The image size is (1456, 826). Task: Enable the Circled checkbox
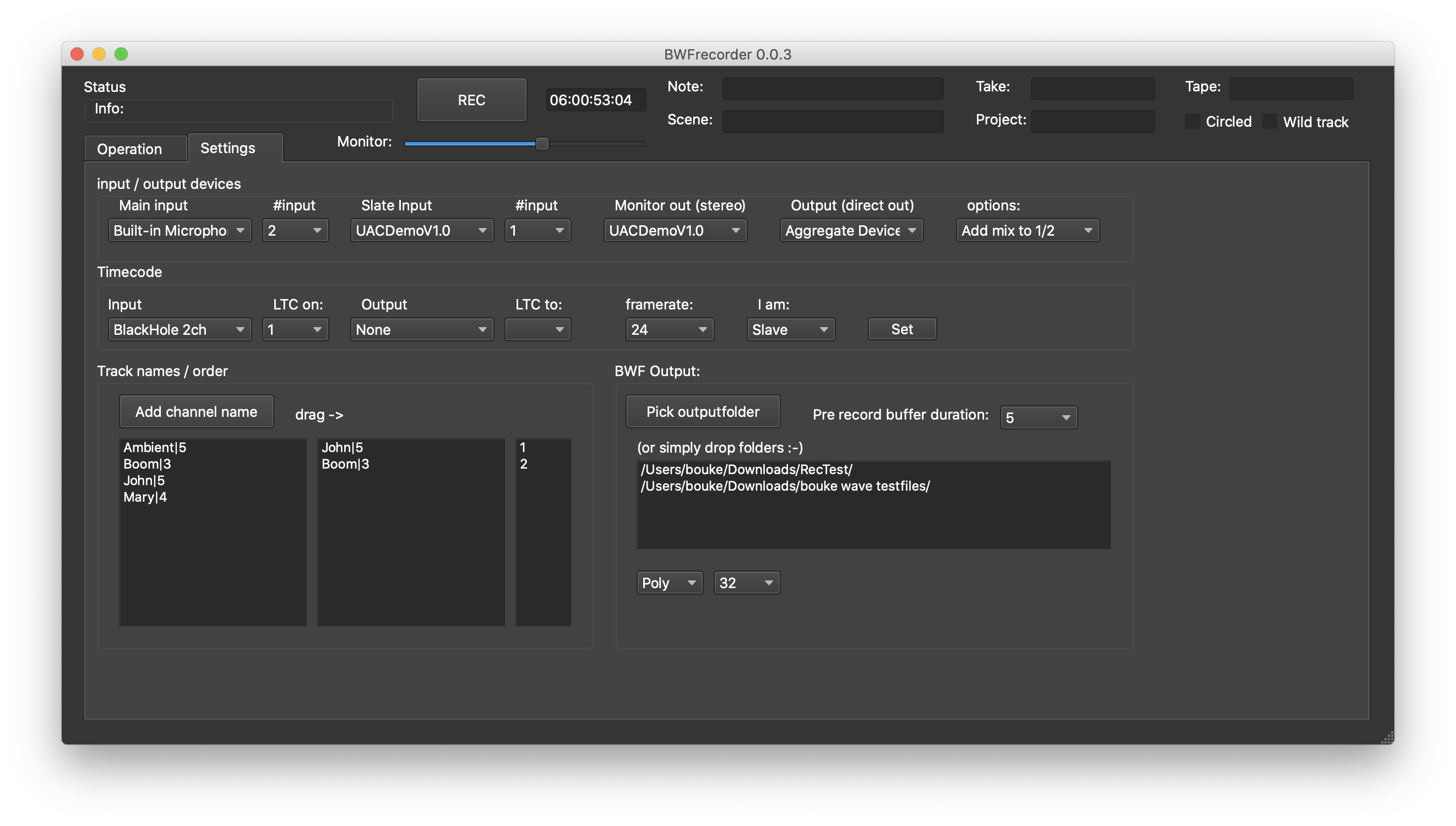point(1192,121)
